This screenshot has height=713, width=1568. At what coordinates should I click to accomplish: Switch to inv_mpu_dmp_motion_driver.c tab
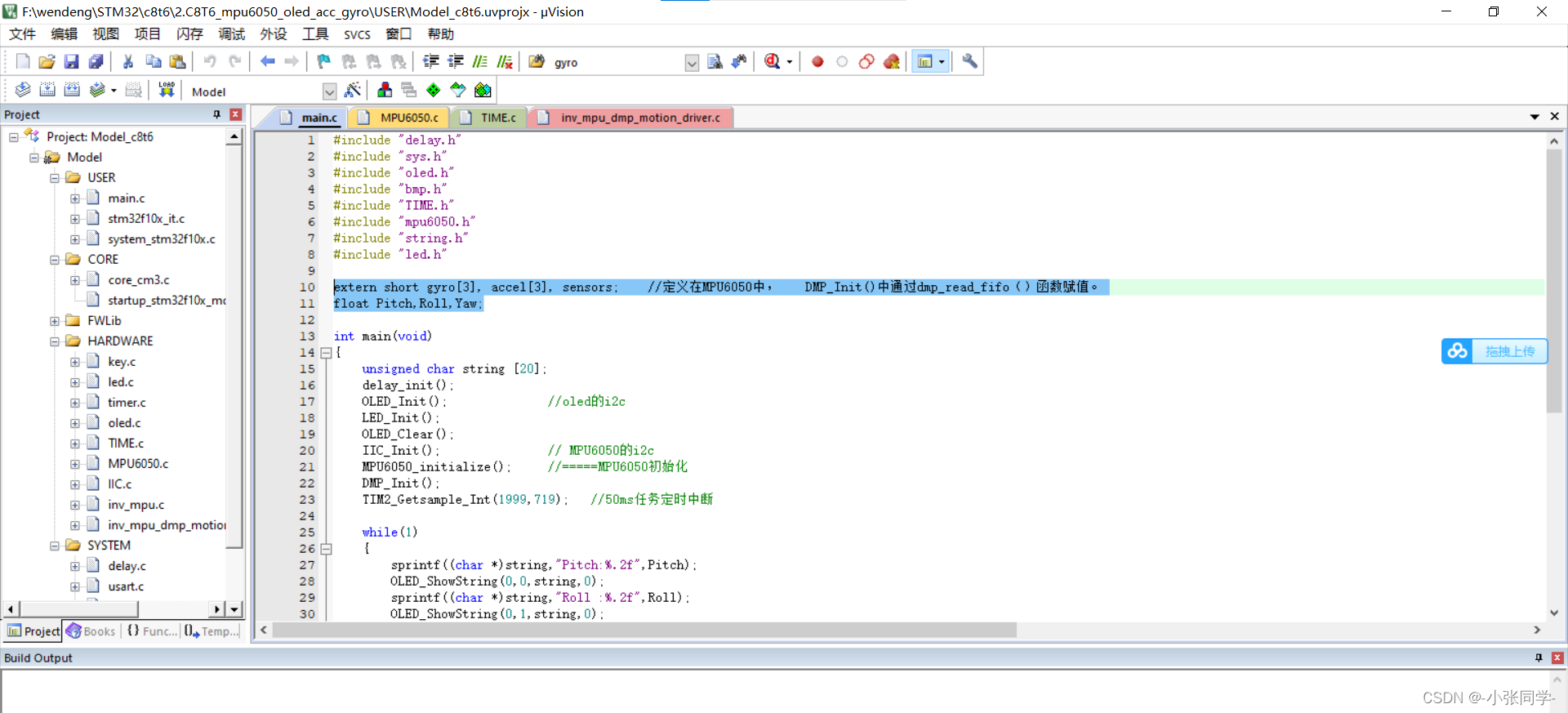pyautogui.click(x=630, y=118)
